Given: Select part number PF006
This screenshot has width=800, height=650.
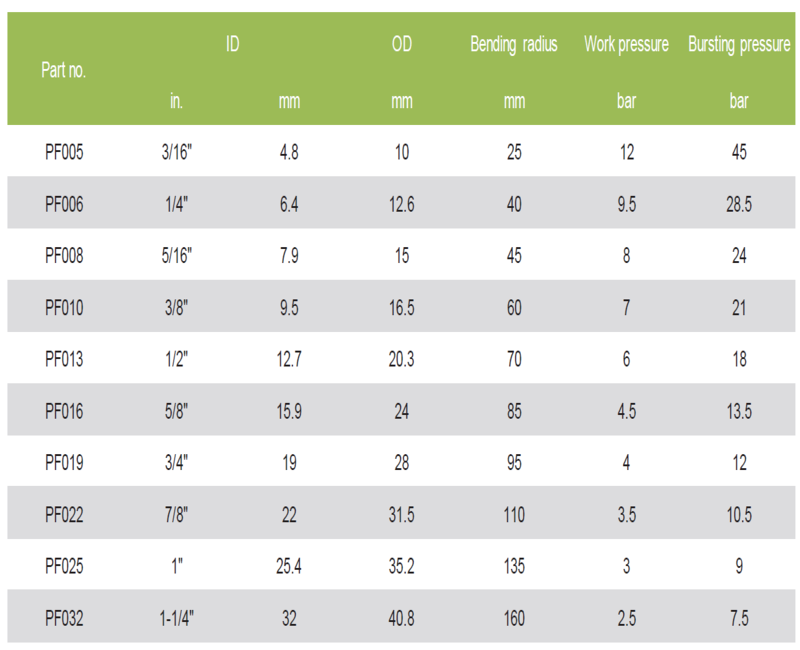Looking at the screenshot, I should pos(64,204).
